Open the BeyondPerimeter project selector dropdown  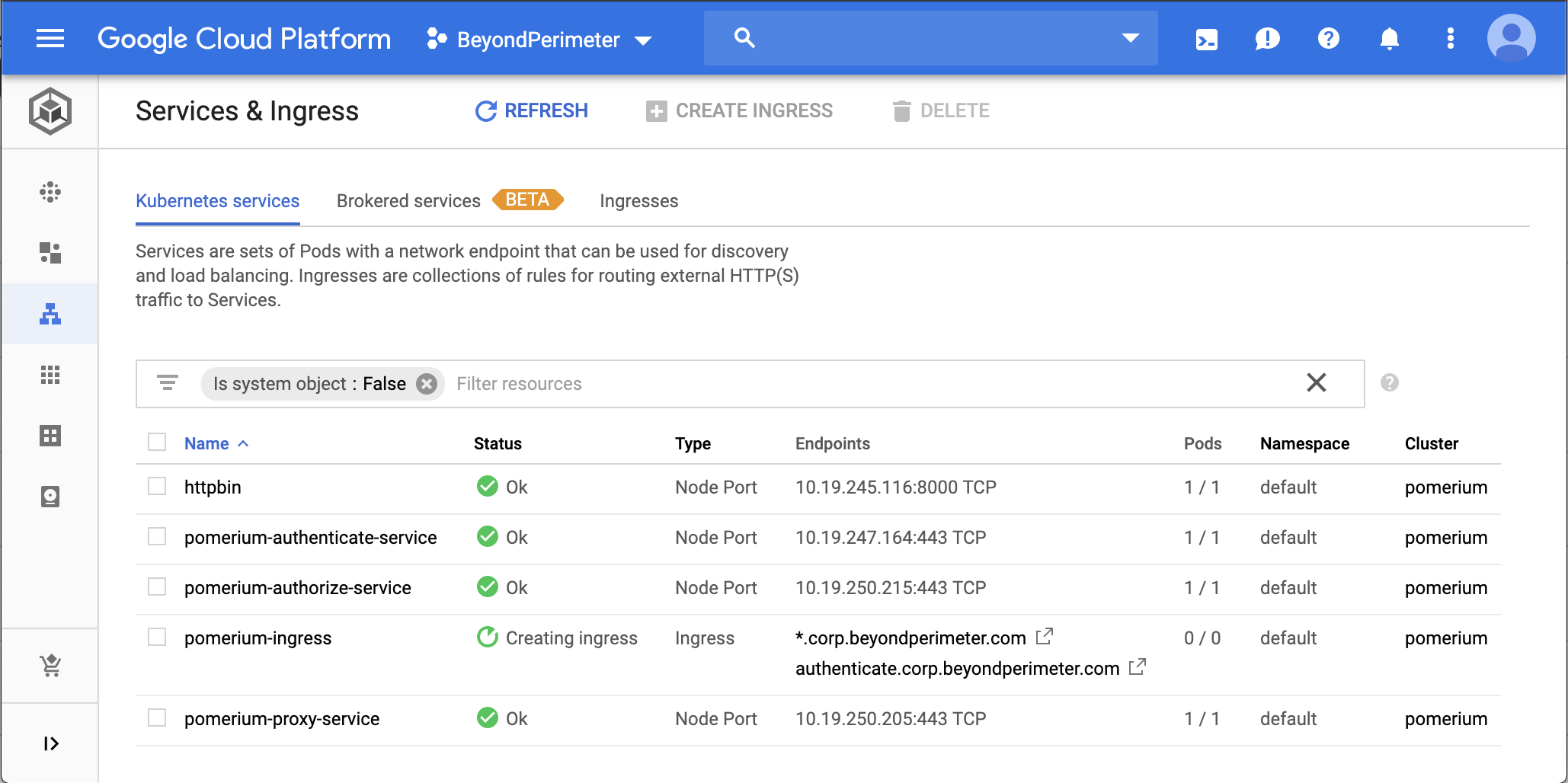pos(539,40)
